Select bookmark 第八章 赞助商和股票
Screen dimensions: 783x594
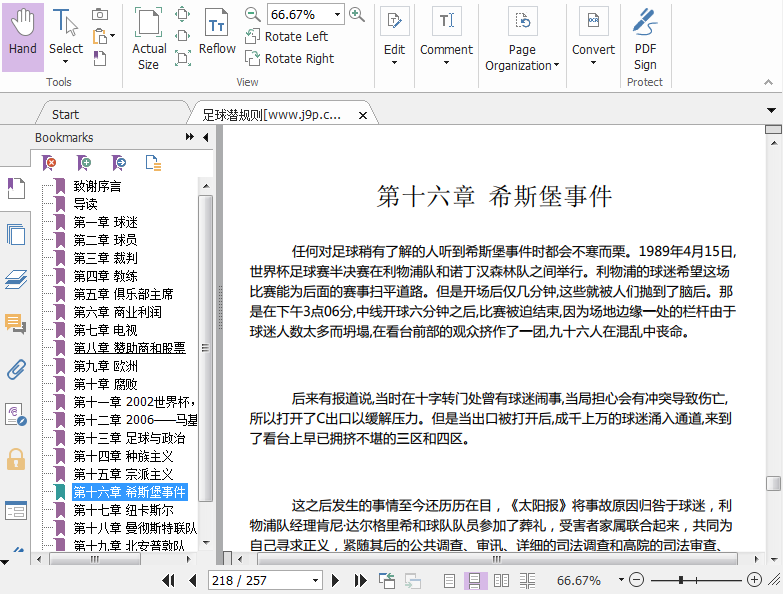129,348
